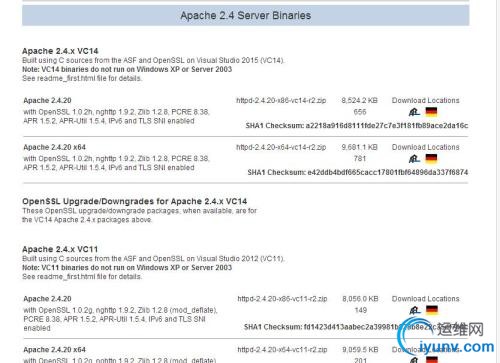
Task: Open the httpd-2.4.20-x86-vc11-r2.zip file link
Action: 282,299
